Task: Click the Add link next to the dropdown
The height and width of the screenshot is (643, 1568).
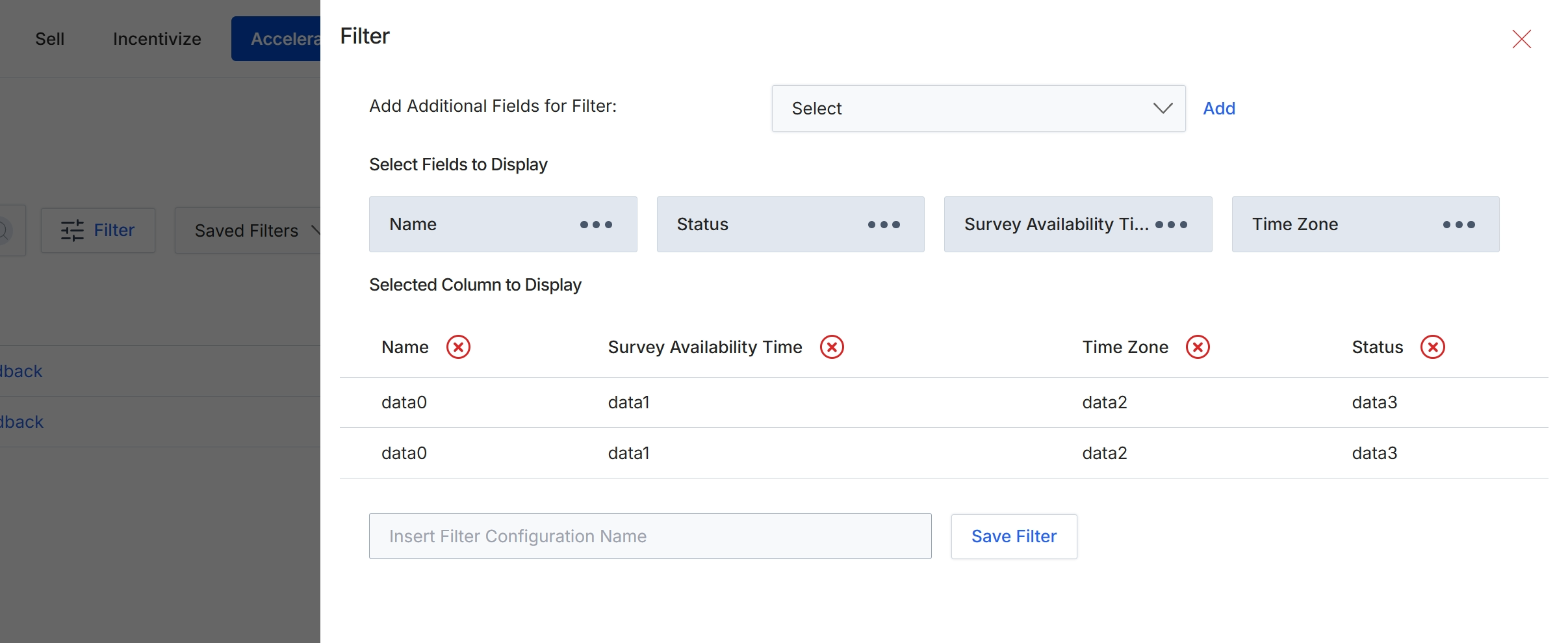Action: [1218, 109]
